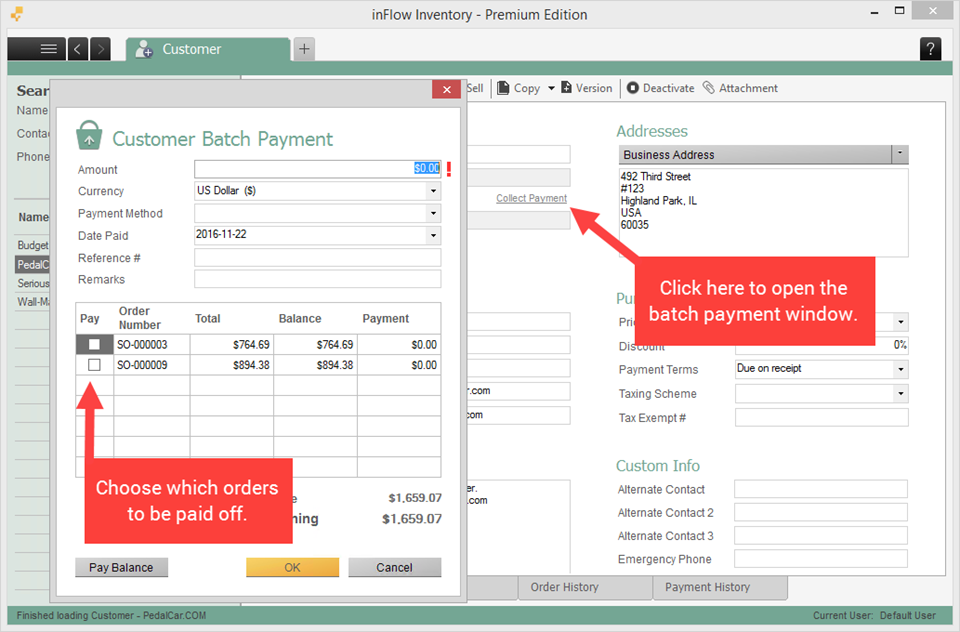
Task: Click the Alternate Contact 2 field
Action: 820,513
